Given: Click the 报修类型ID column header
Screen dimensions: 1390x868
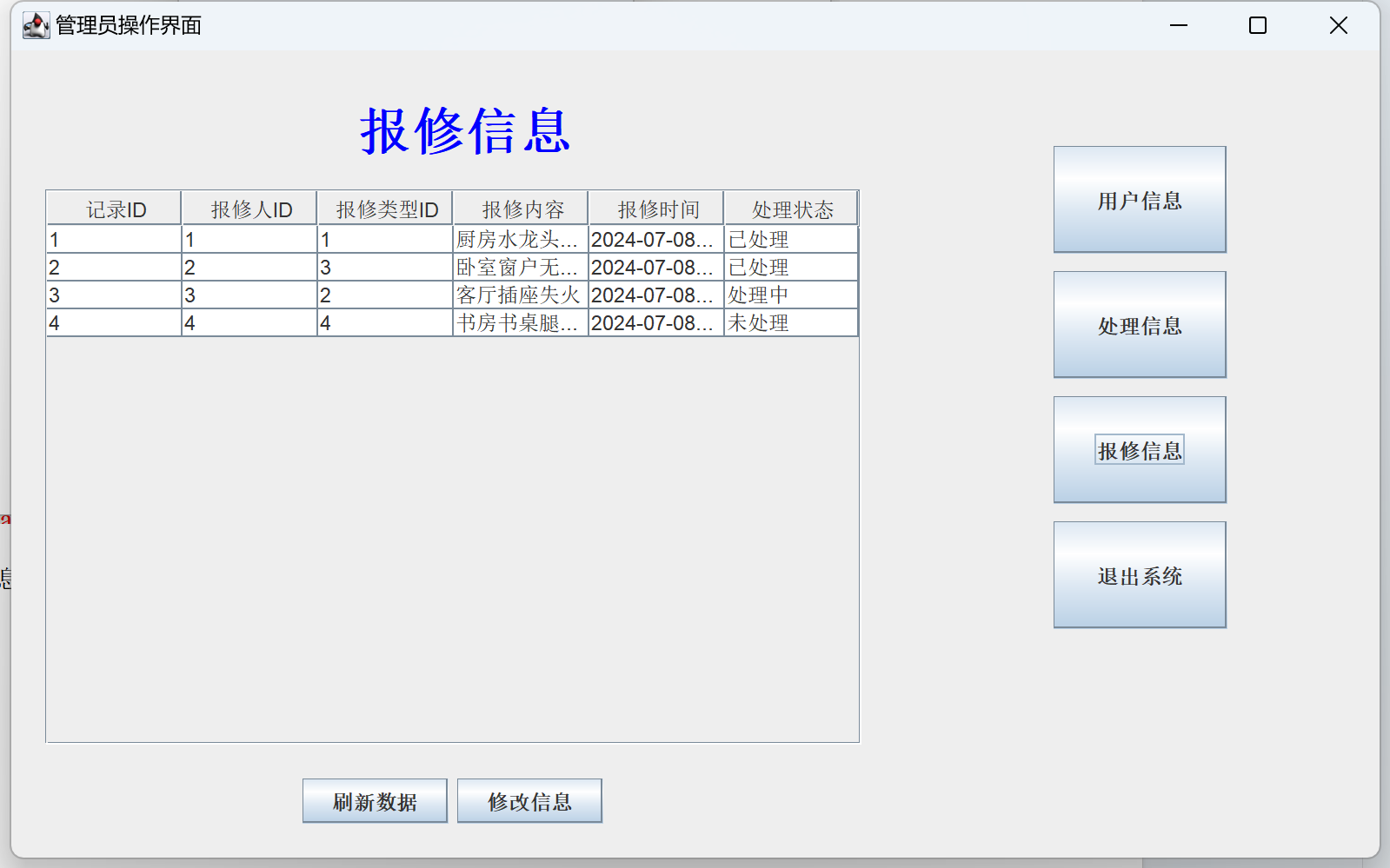Looking at the screenshot, I should (x=385, y=209).
